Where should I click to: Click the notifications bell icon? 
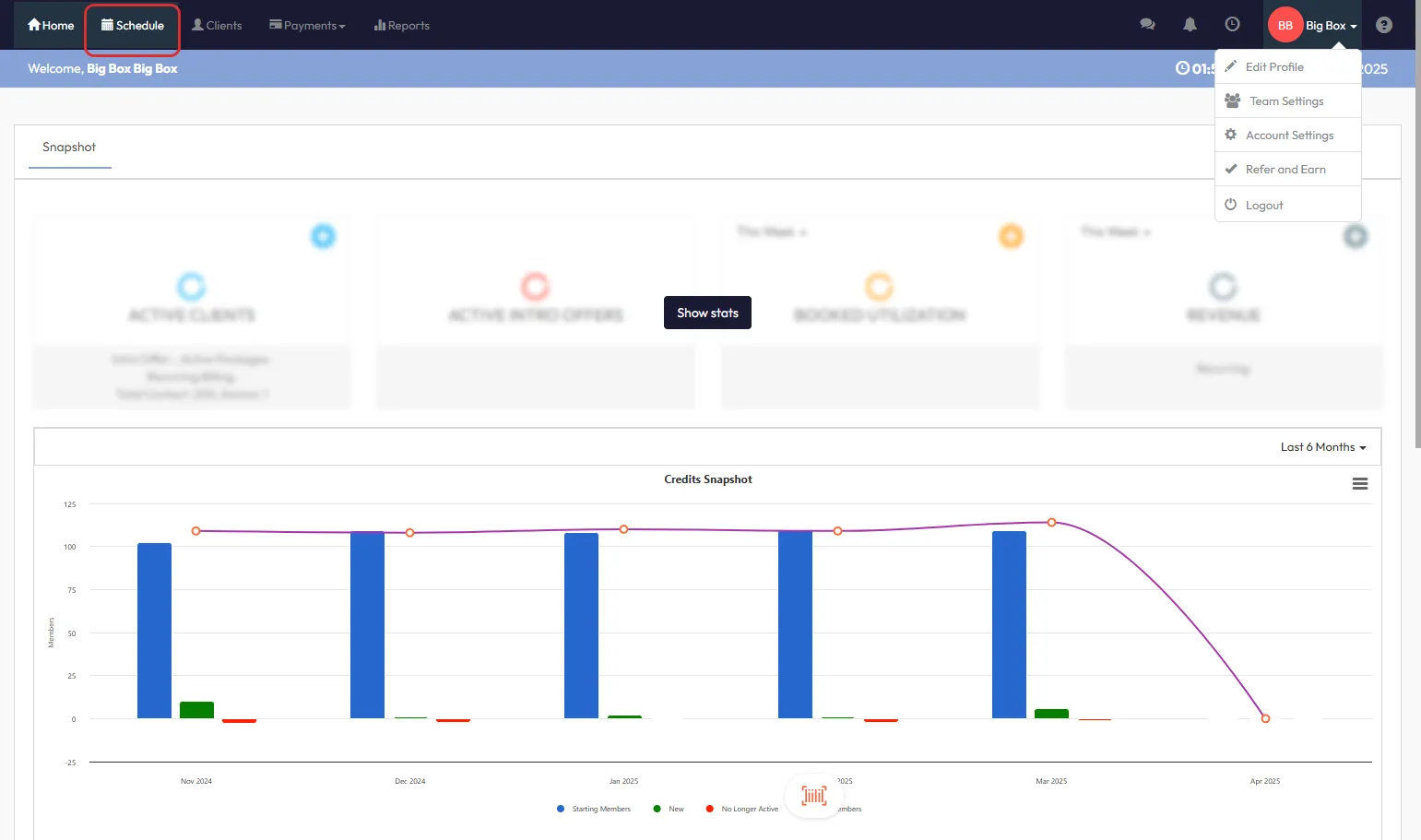(x=1190, y=25)
